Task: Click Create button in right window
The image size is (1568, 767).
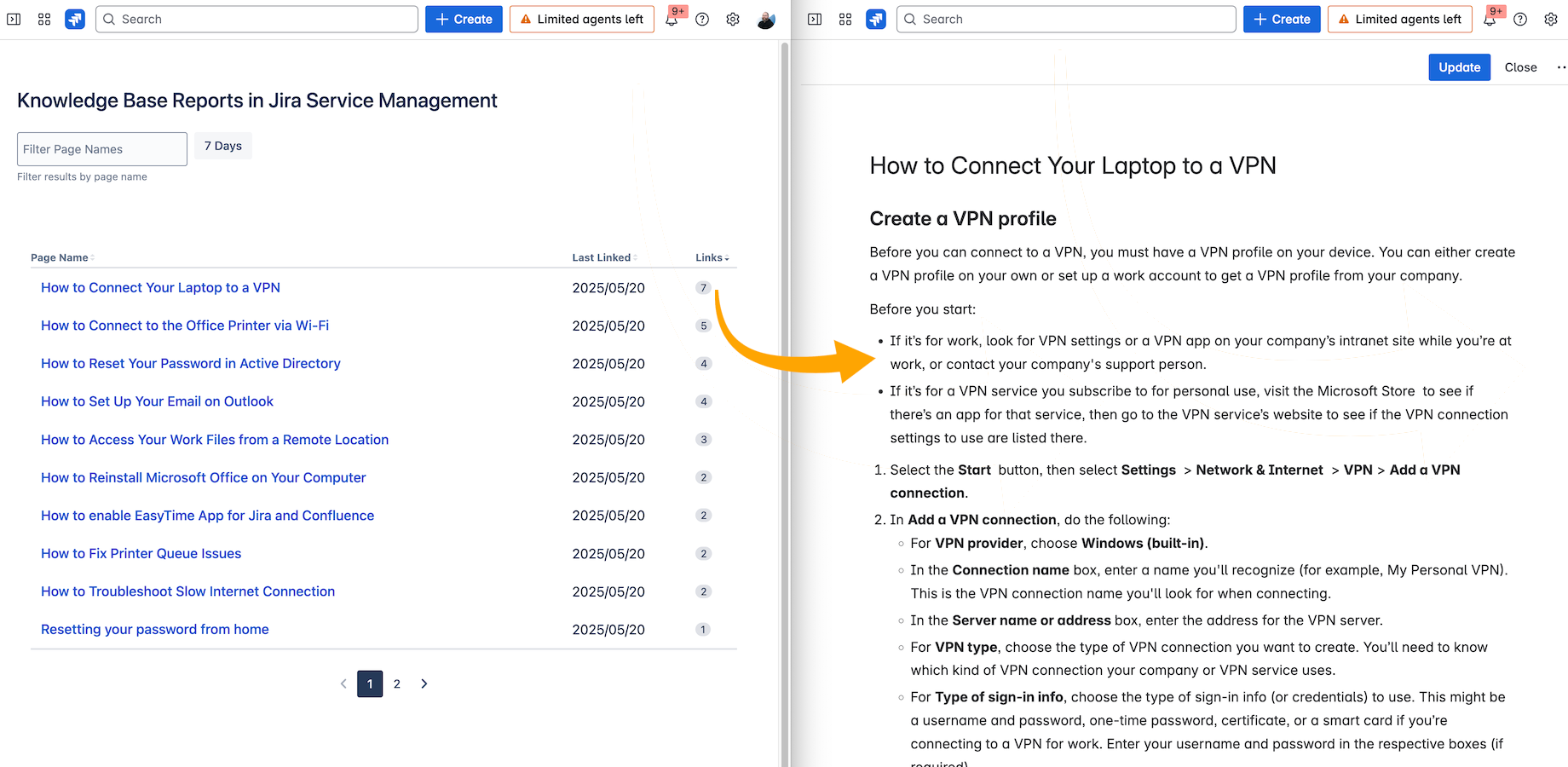Action: [1282, 19]
